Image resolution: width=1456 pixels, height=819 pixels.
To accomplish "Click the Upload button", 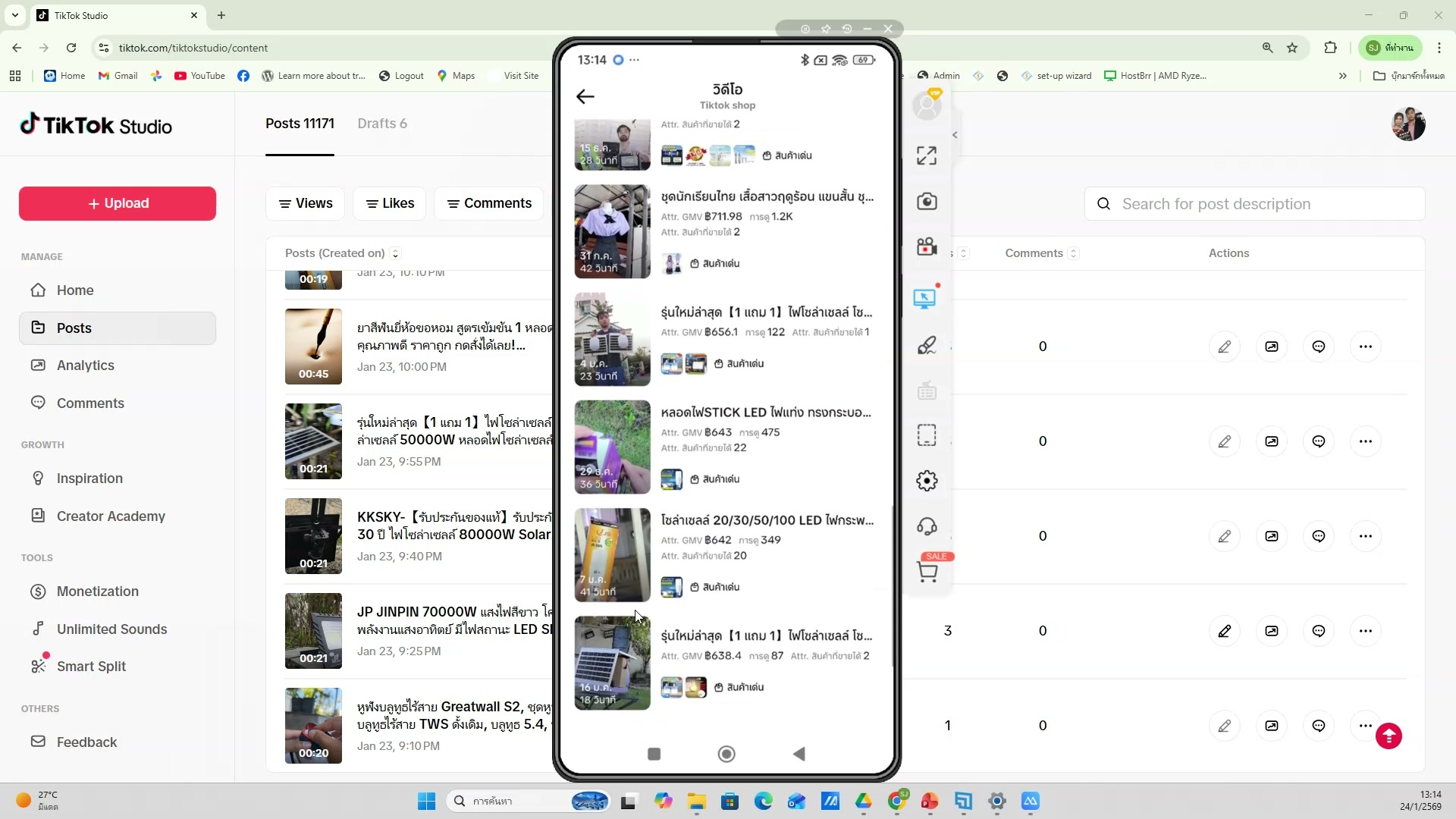I will pos(116,203).
